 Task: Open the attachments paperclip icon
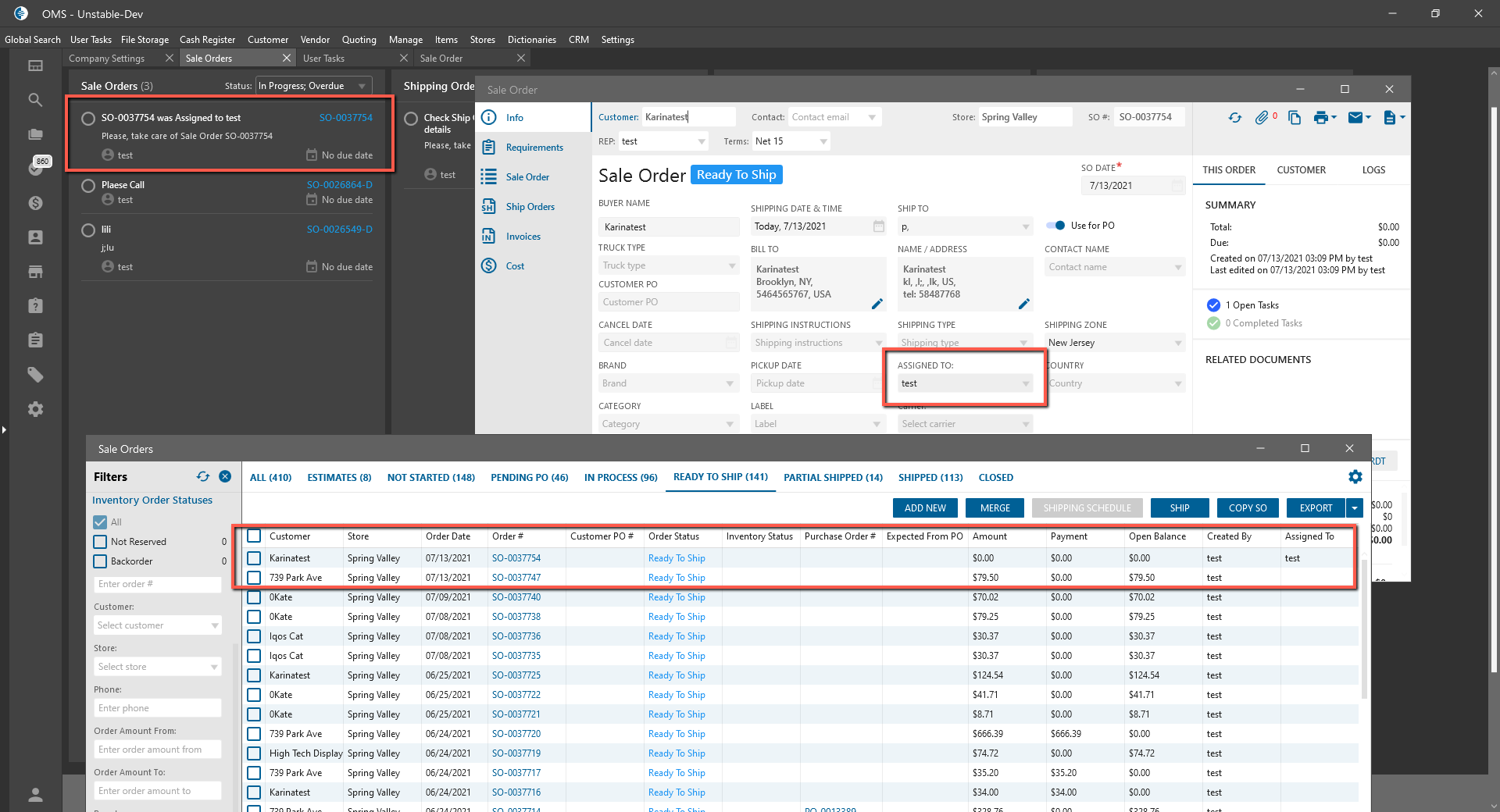coord(1262,118)
